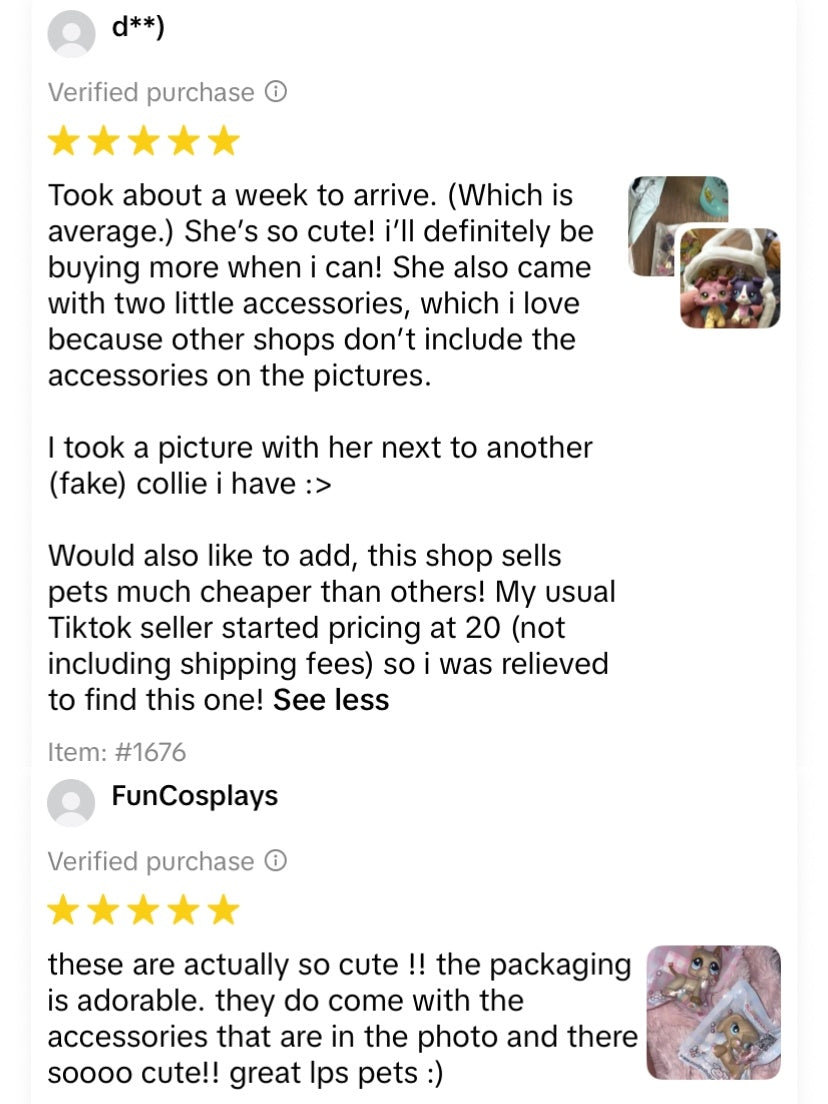Image resolution: width=828 pixels, height=1104 pixels.
Task: Click fifth star in FunCosplays' rating
Action: [x=224, y=910]
